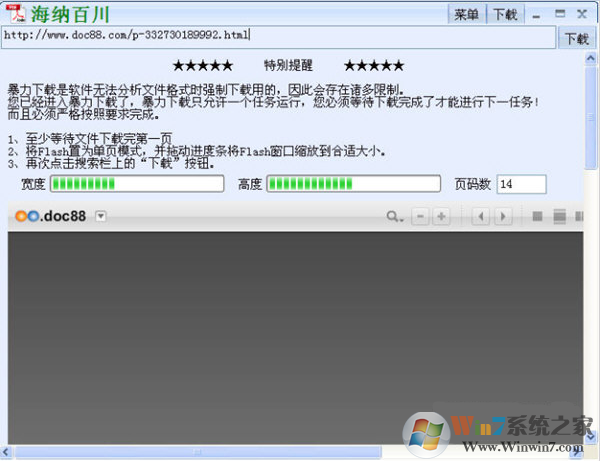The image size is (600, 461).
Task: Switch to continuous page view mode
Action: point(559,217)
